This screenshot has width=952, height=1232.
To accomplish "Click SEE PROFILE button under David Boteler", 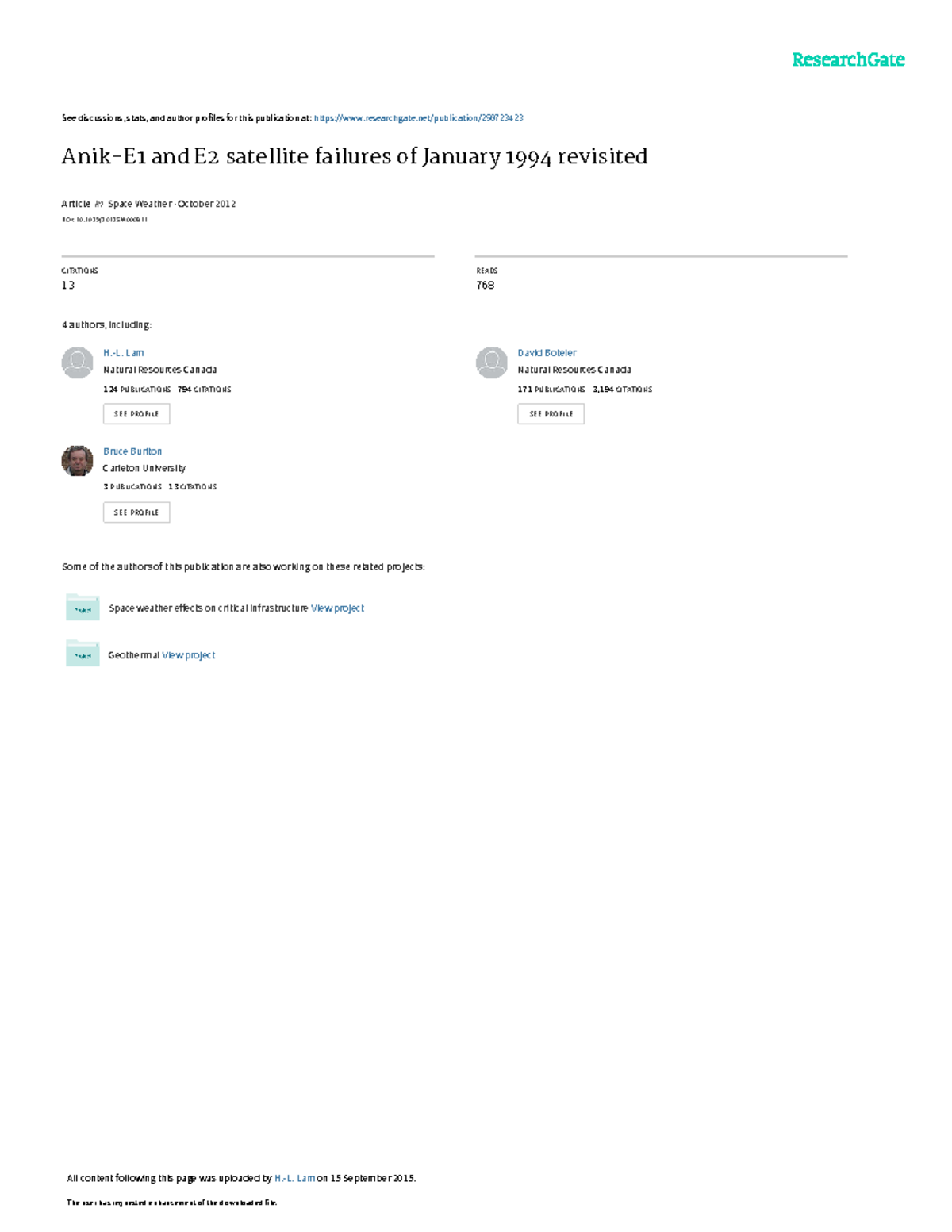I will 551,414.
